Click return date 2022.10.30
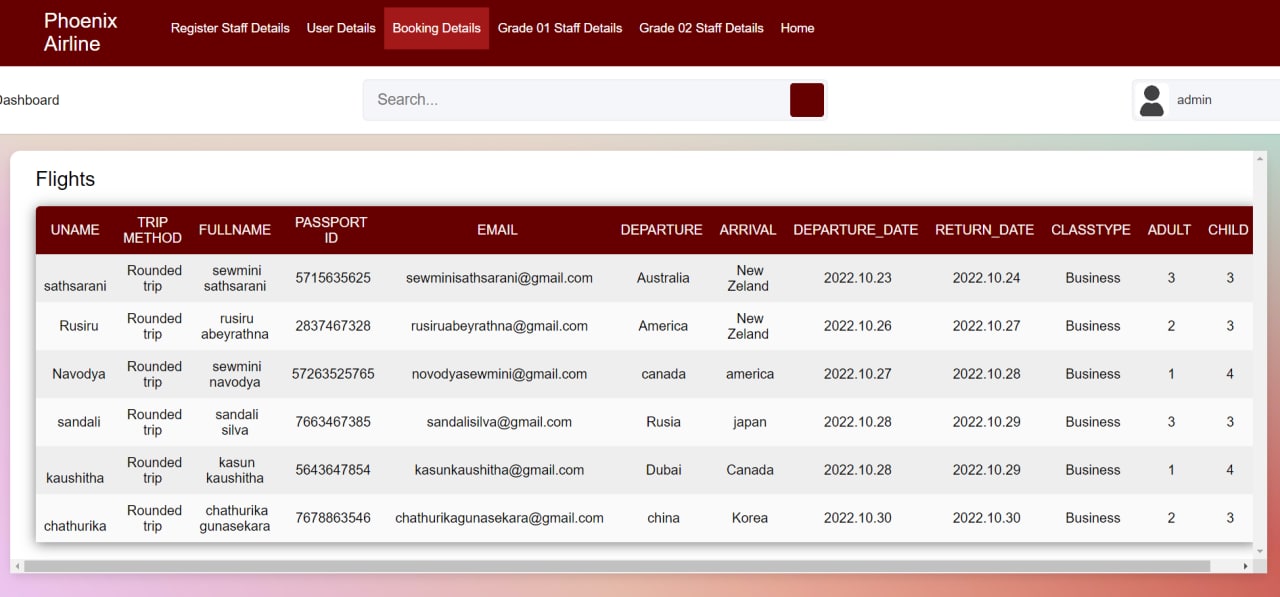The width and height of the screenshot is (1280, 597). click(986, 518)
